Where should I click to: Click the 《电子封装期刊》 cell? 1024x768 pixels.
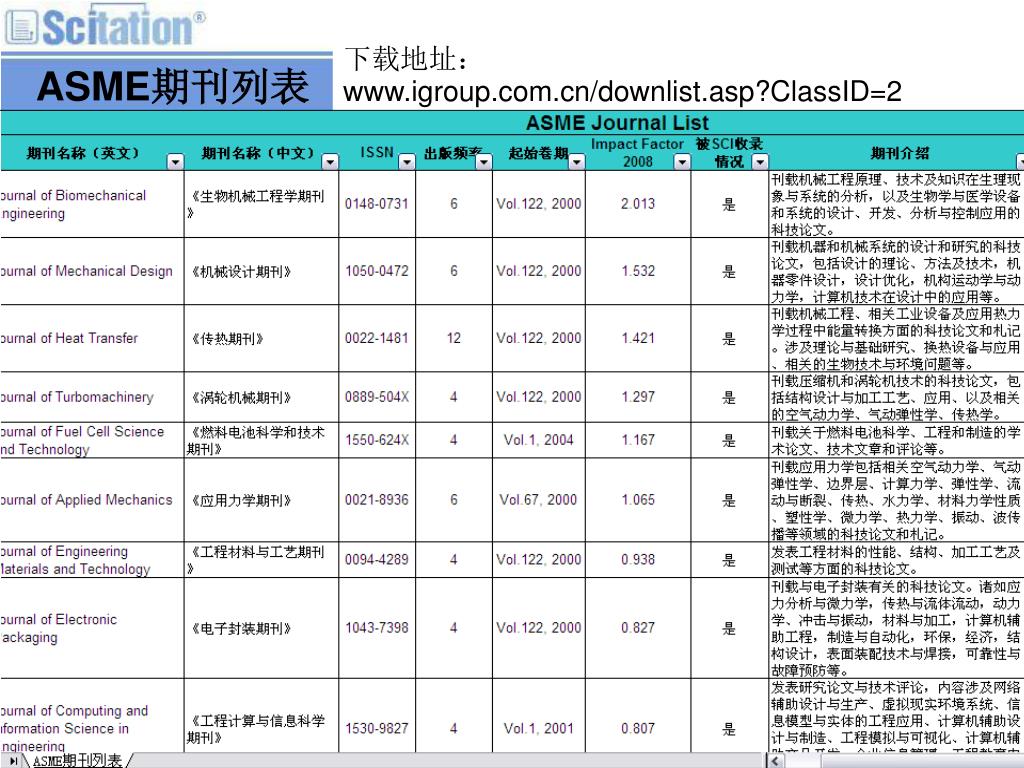tap(261, 628)
